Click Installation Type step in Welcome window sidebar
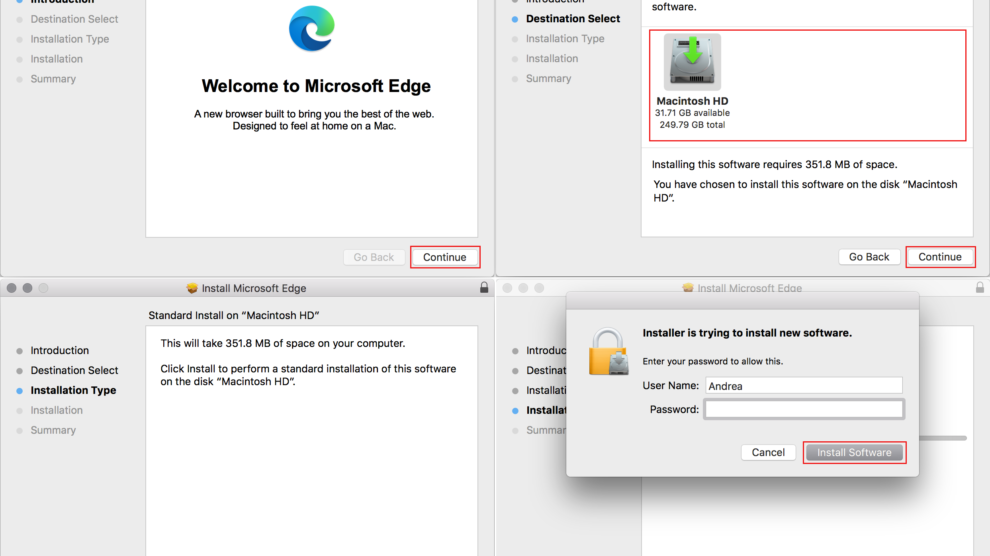The width and height of the screenshot is (990, 556). pos(69,39)
